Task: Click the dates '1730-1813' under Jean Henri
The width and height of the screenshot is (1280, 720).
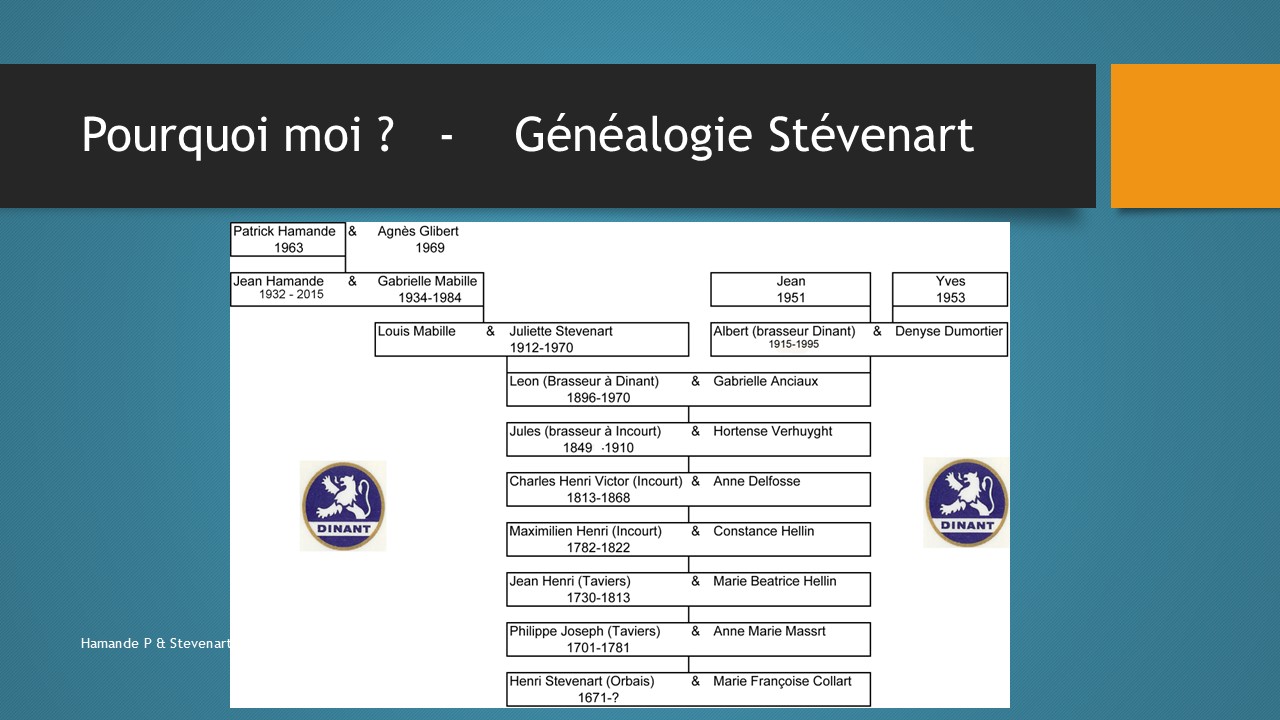Action: point(598,597)
